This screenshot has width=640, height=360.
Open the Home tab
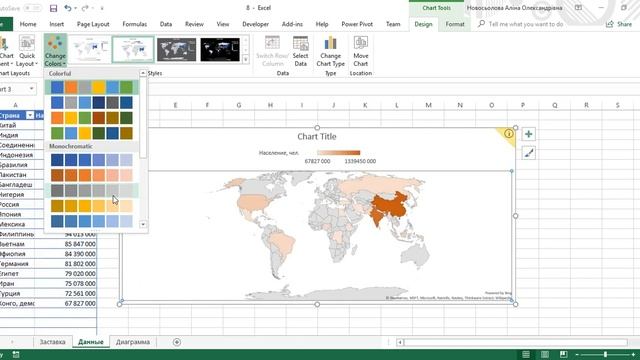28,24
